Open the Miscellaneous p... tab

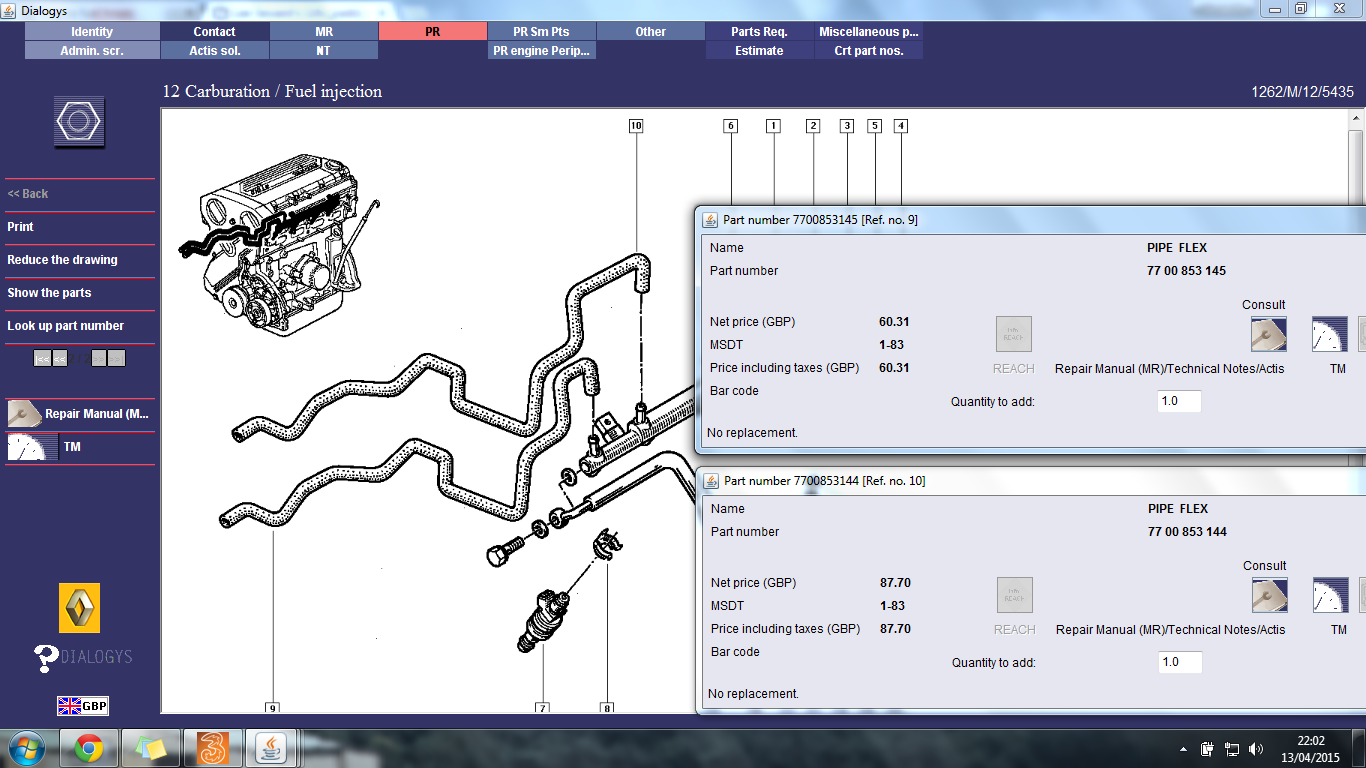point(868,31)
